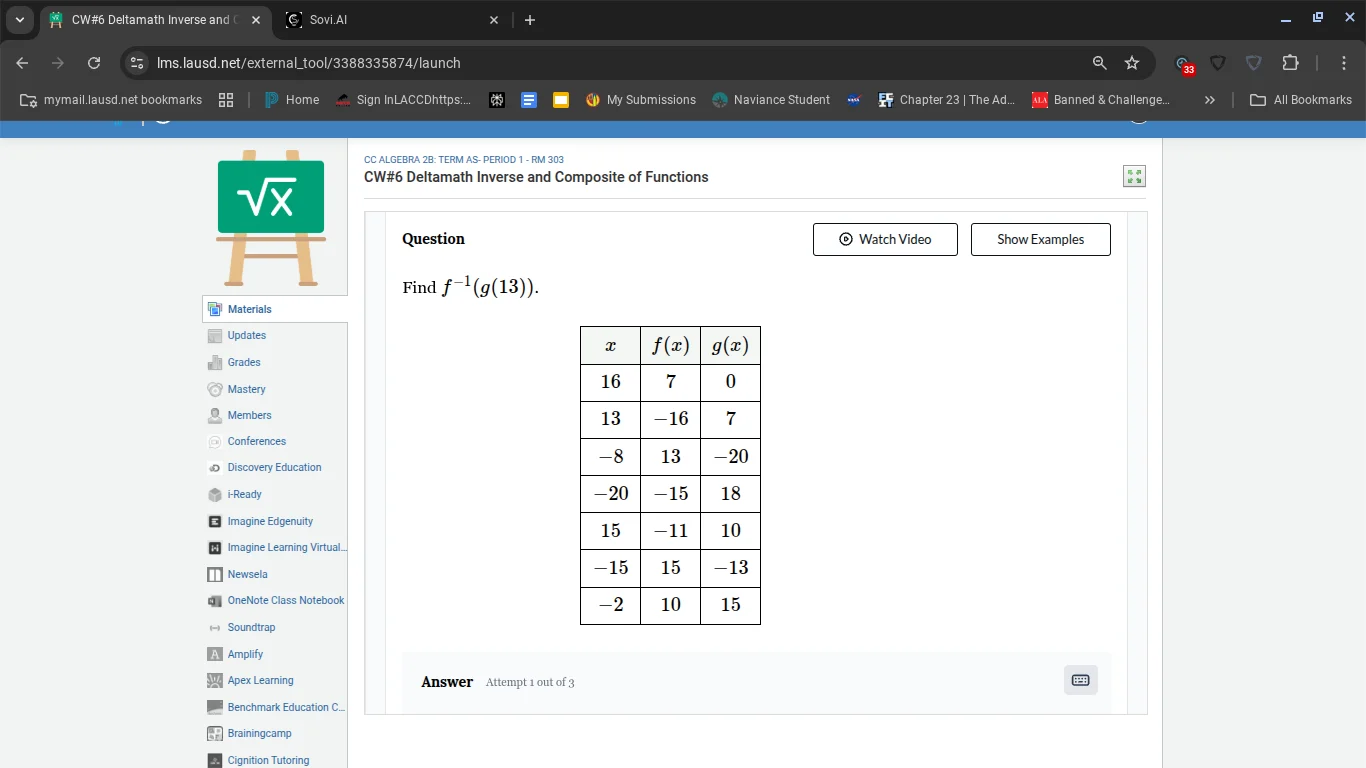Click the fullscreen expand icon for the assignment
The image size is (1366, 768).
click(x=1134, y=175)
